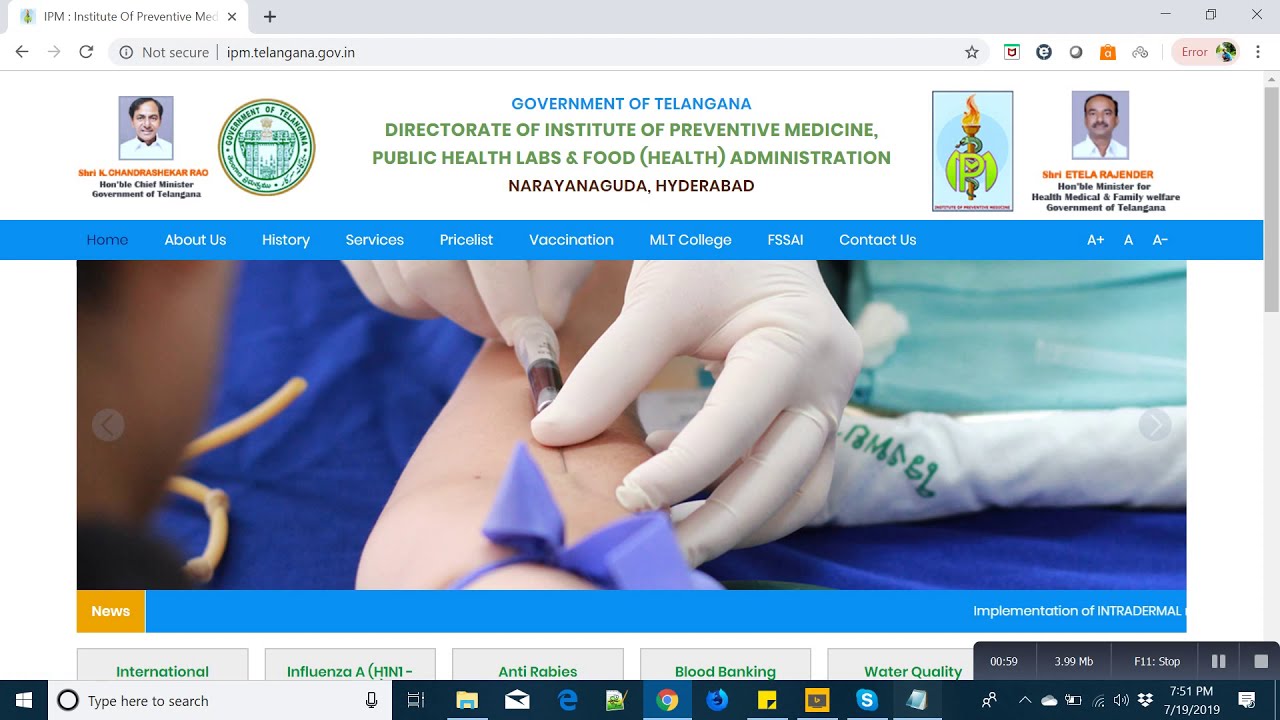Stop the screen recording square button
The height and width of the screenshot is (720, 1280).
point(1260,661)
